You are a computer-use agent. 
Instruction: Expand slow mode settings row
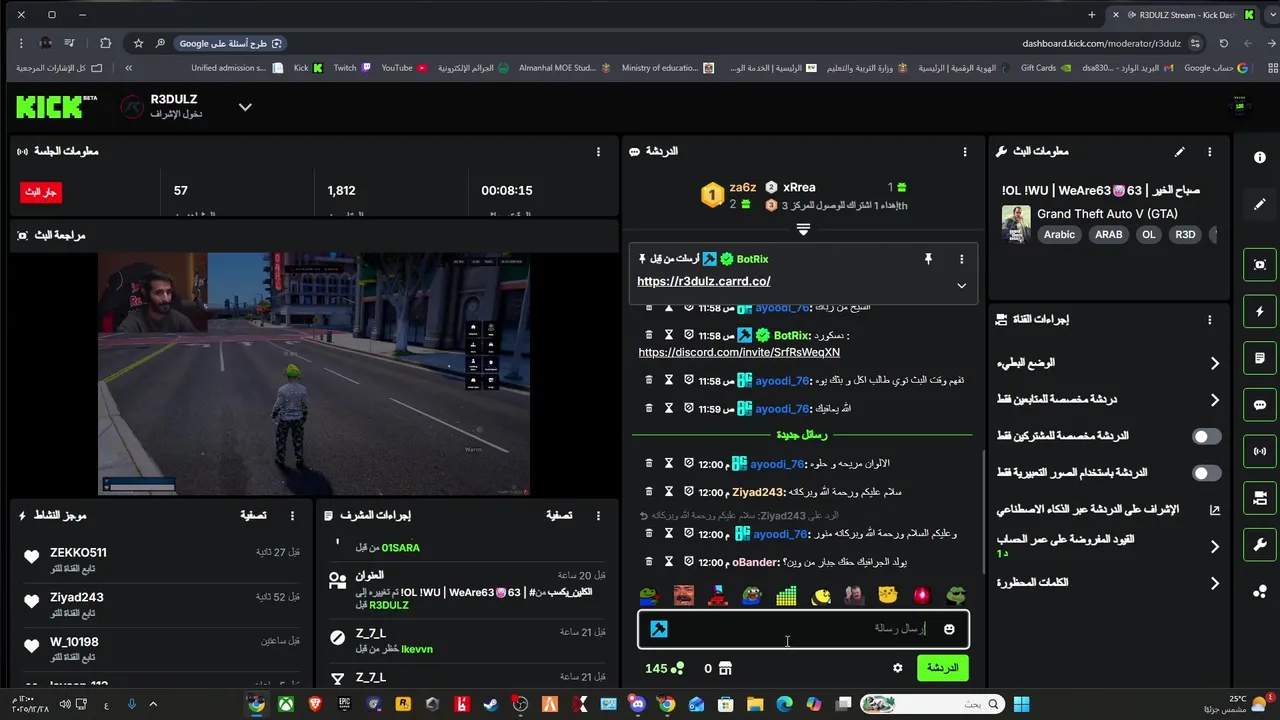click(x=1108, y=363)
